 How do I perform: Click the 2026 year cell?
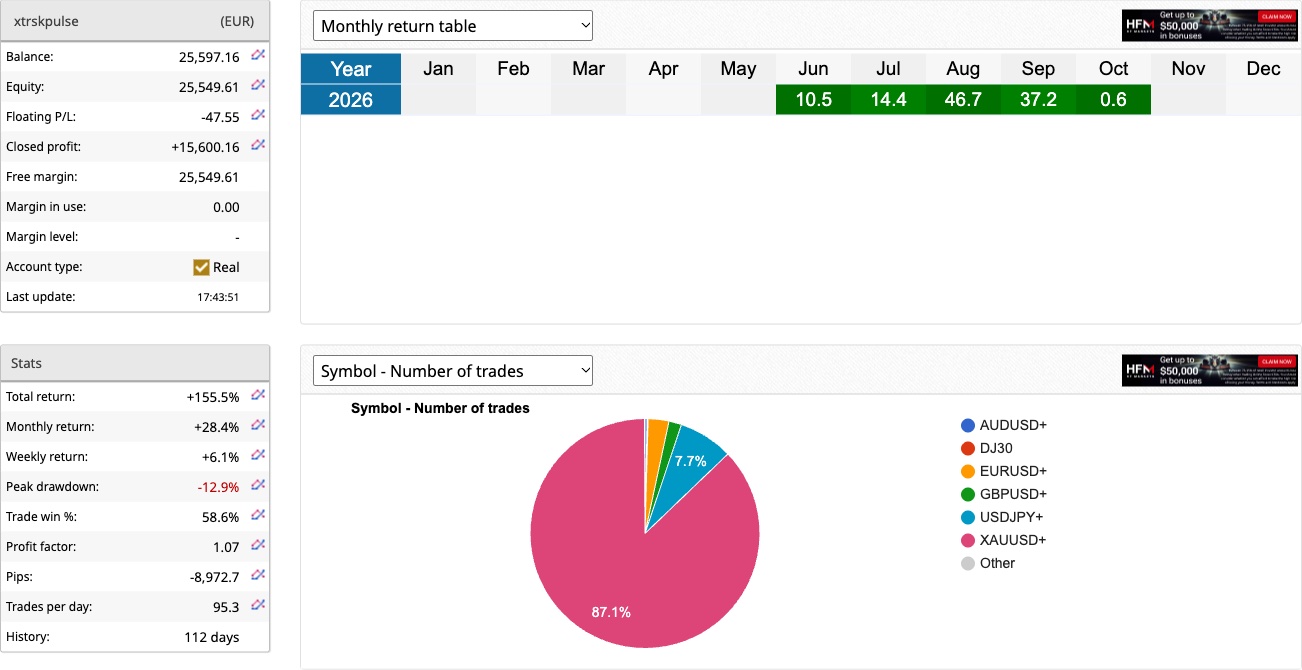coord(351,100)
